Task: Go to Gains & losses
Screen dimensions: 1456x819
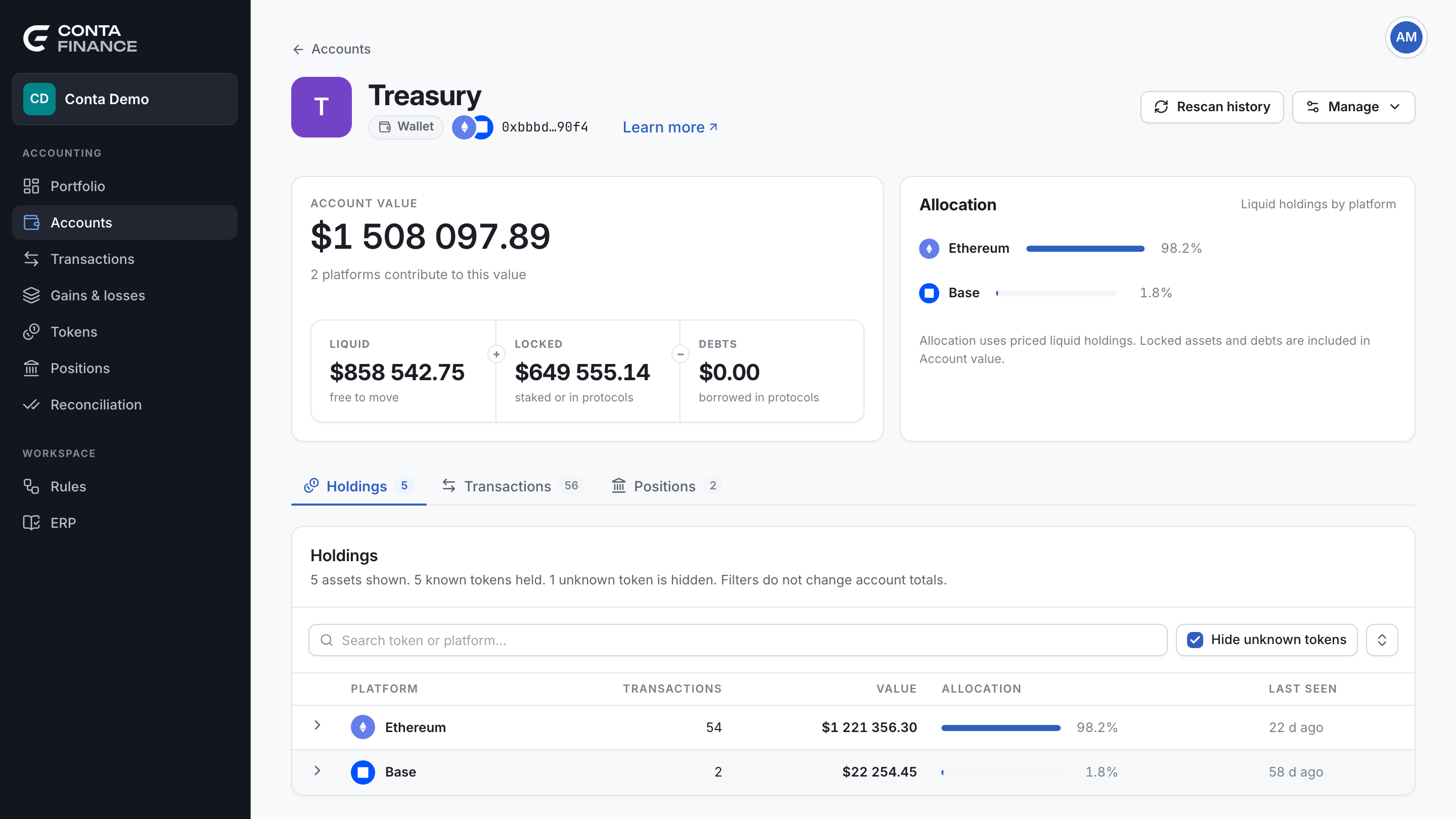Action: (124, 295)
